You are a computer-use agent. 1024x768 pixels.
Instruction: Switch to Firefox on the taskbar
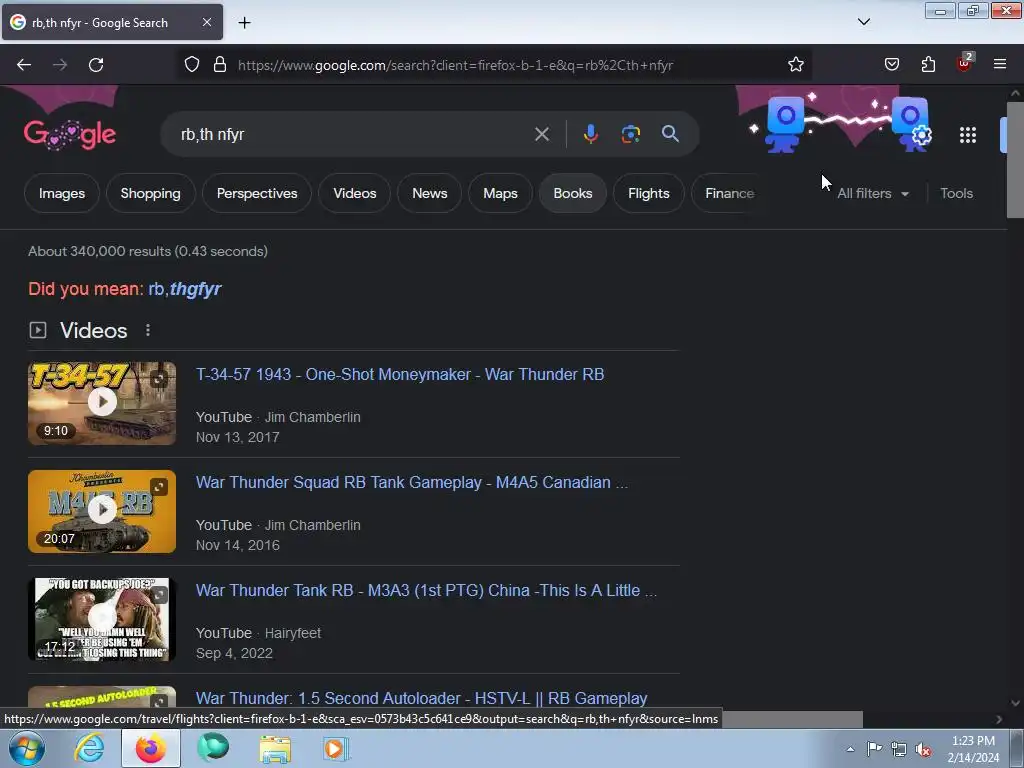(x=151, y=748)
